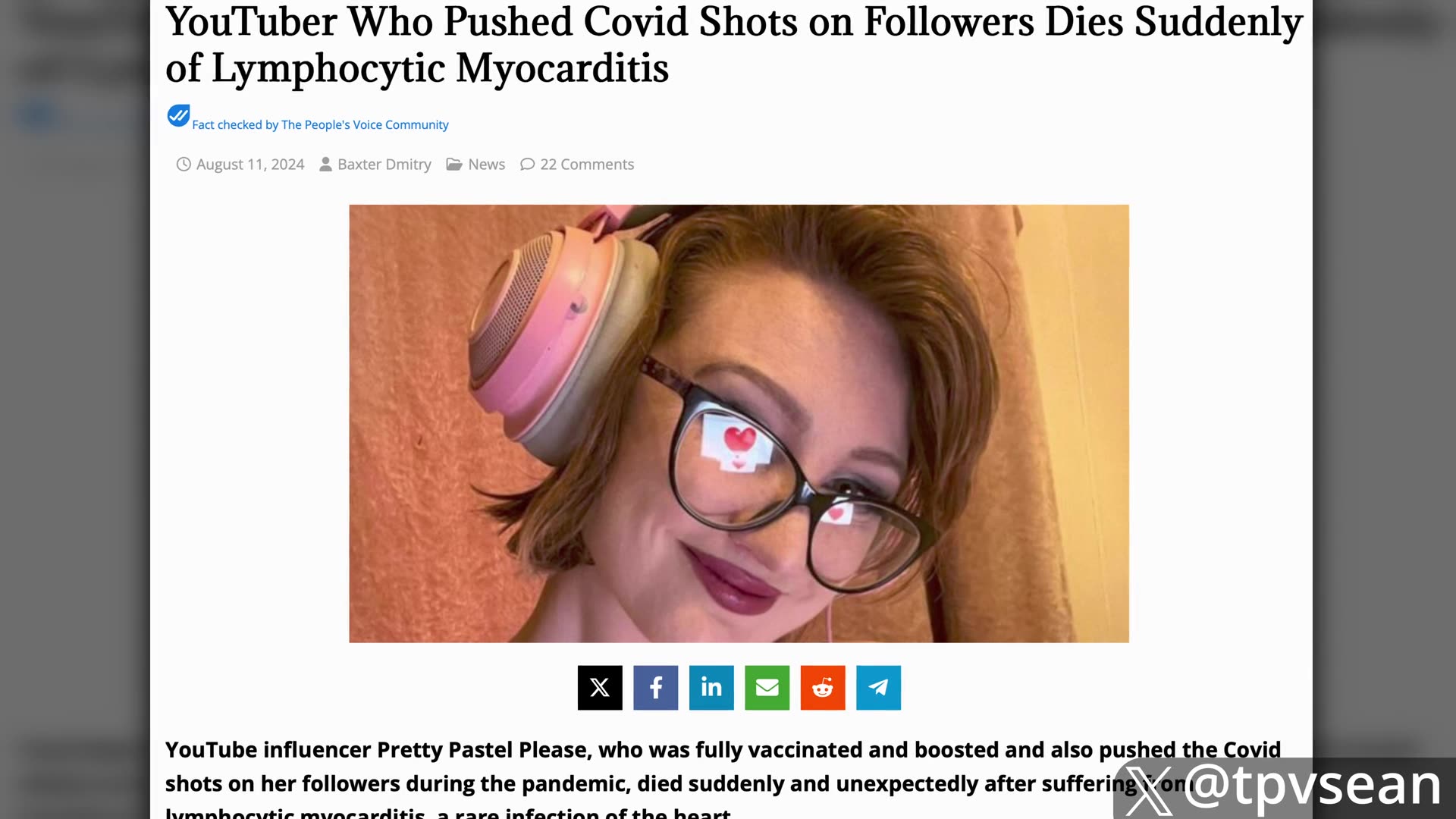
Task: Click the article headline about the YouTuber
Action: coord(733,44)
